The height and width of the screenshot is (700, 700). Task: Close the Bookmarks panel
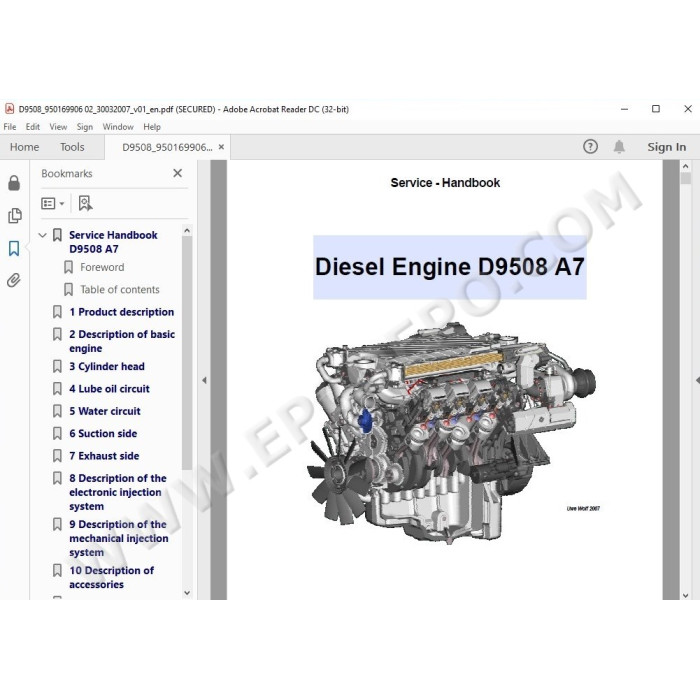[178, 173]
